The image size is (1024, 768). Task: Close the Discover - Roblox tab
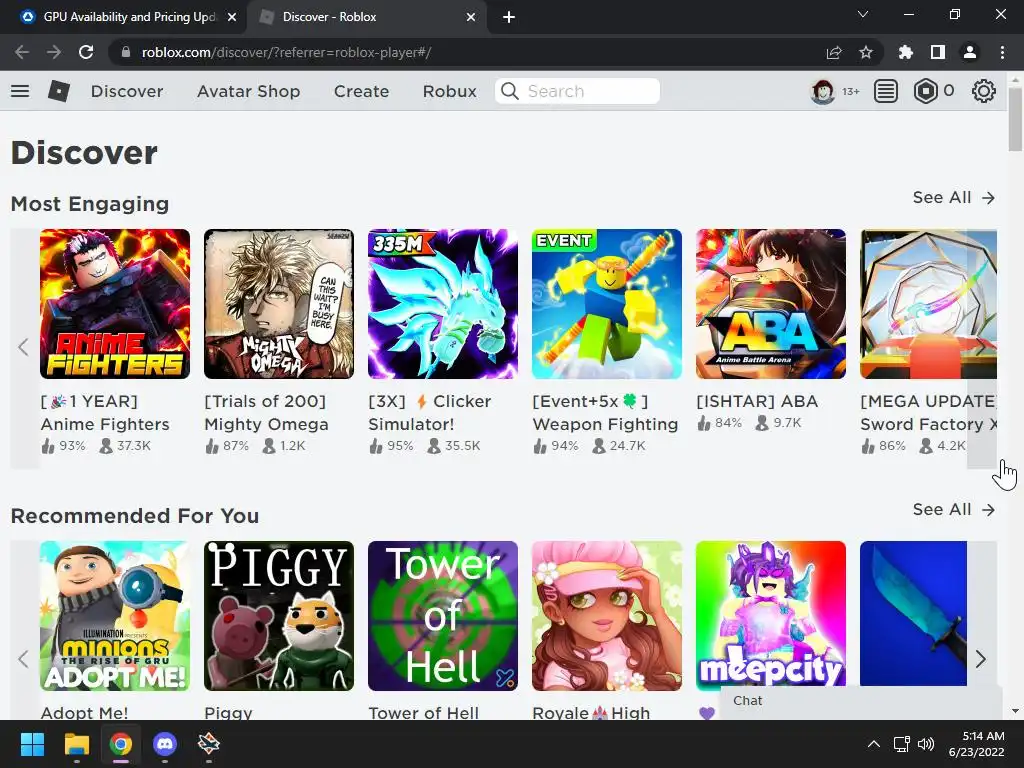[x=471, y=17]
